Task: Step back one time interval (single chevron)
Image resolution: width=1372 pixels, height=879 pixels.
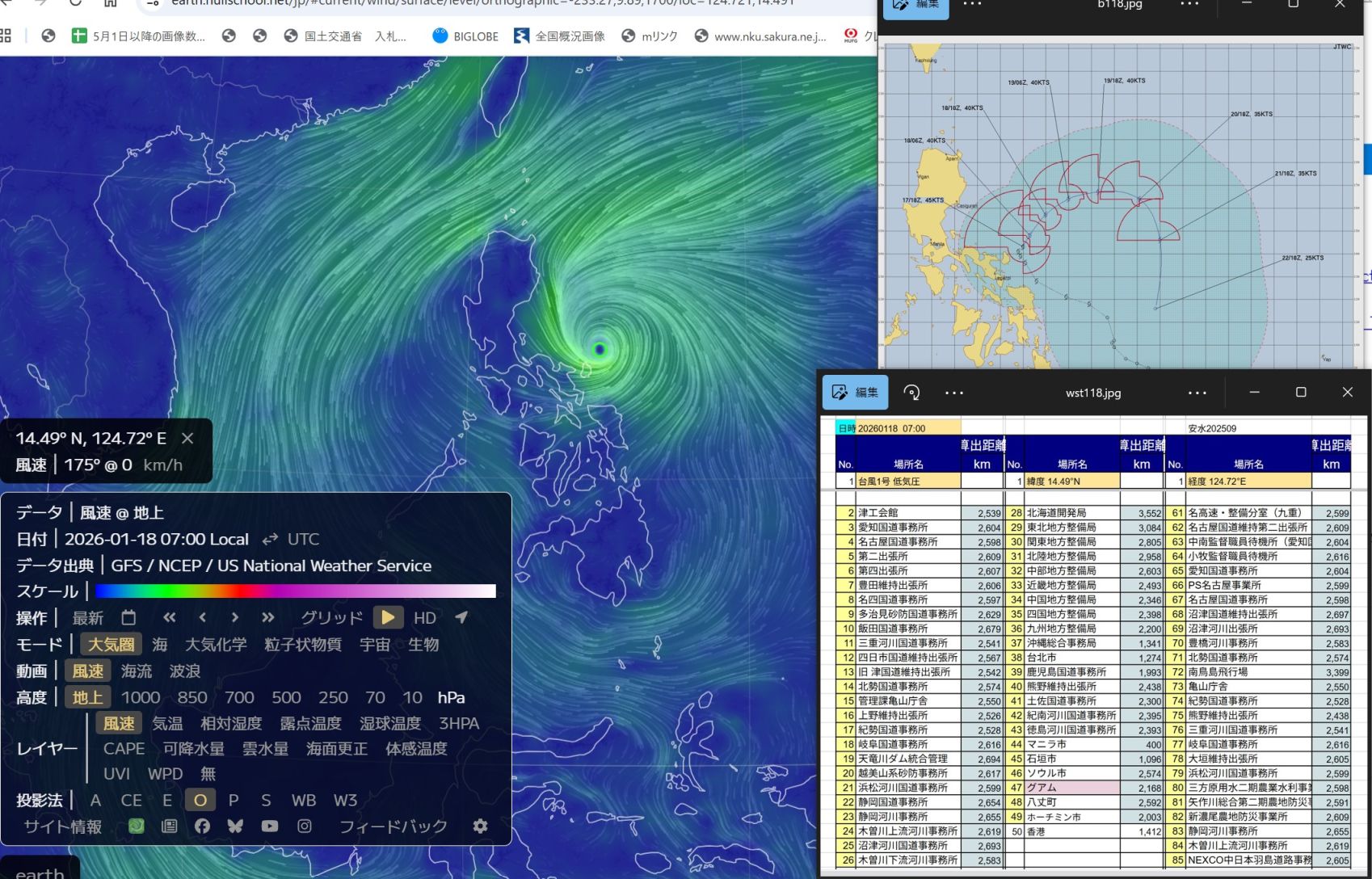Action: tap(202, 618)
